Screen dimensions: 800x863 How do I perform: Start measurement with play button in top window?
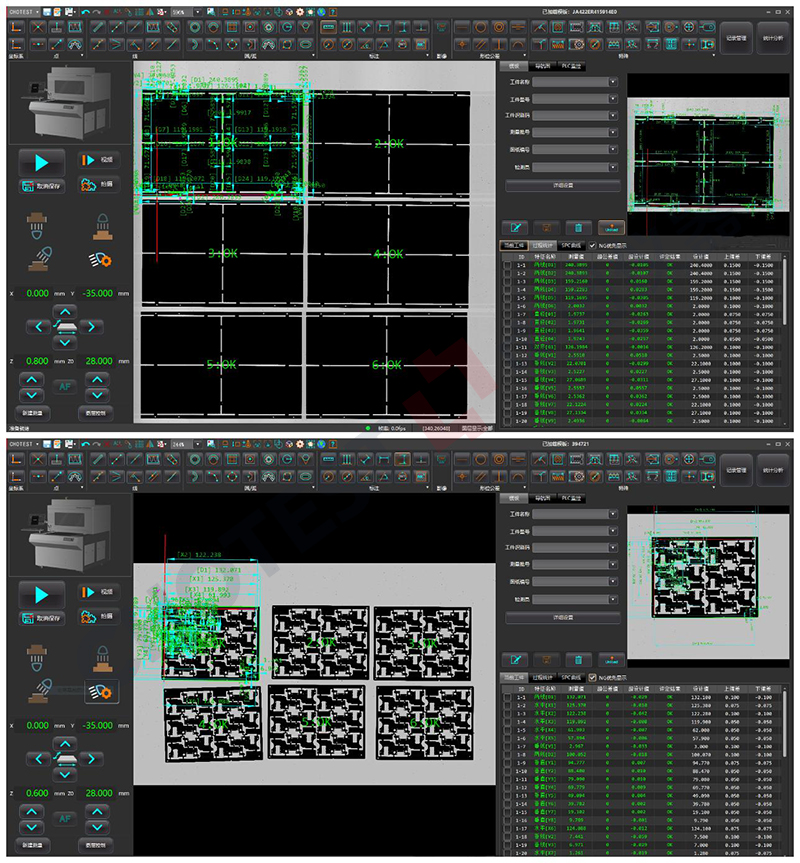(42, 162)
